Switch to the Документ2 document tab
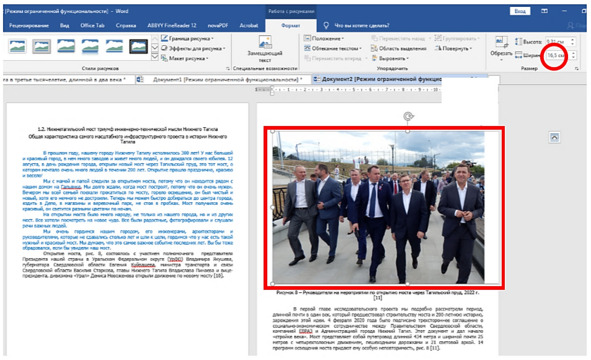 (x=381, y=80)
